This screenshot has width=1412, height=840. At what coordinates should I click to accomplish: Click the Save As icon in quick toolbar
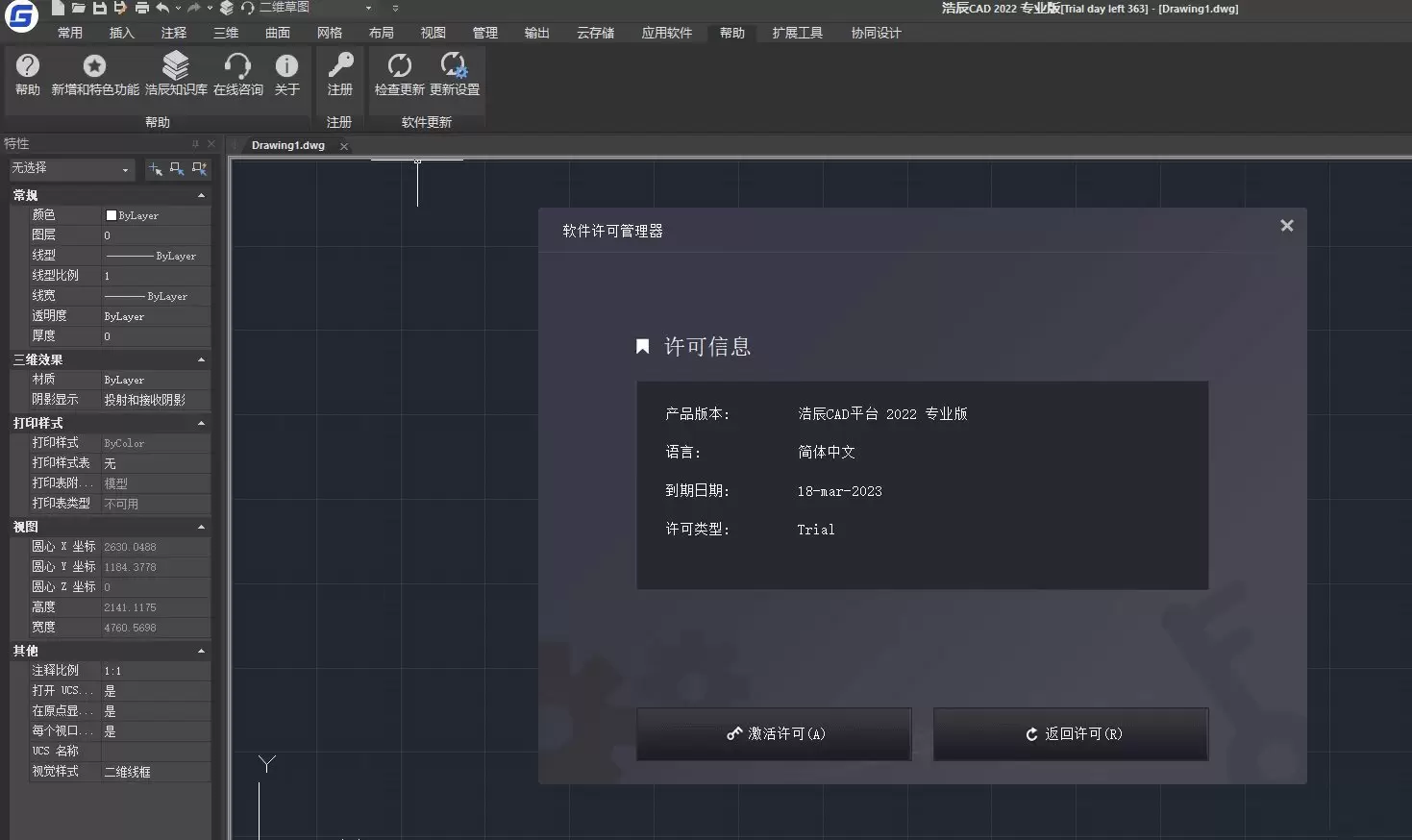[120, 8]
